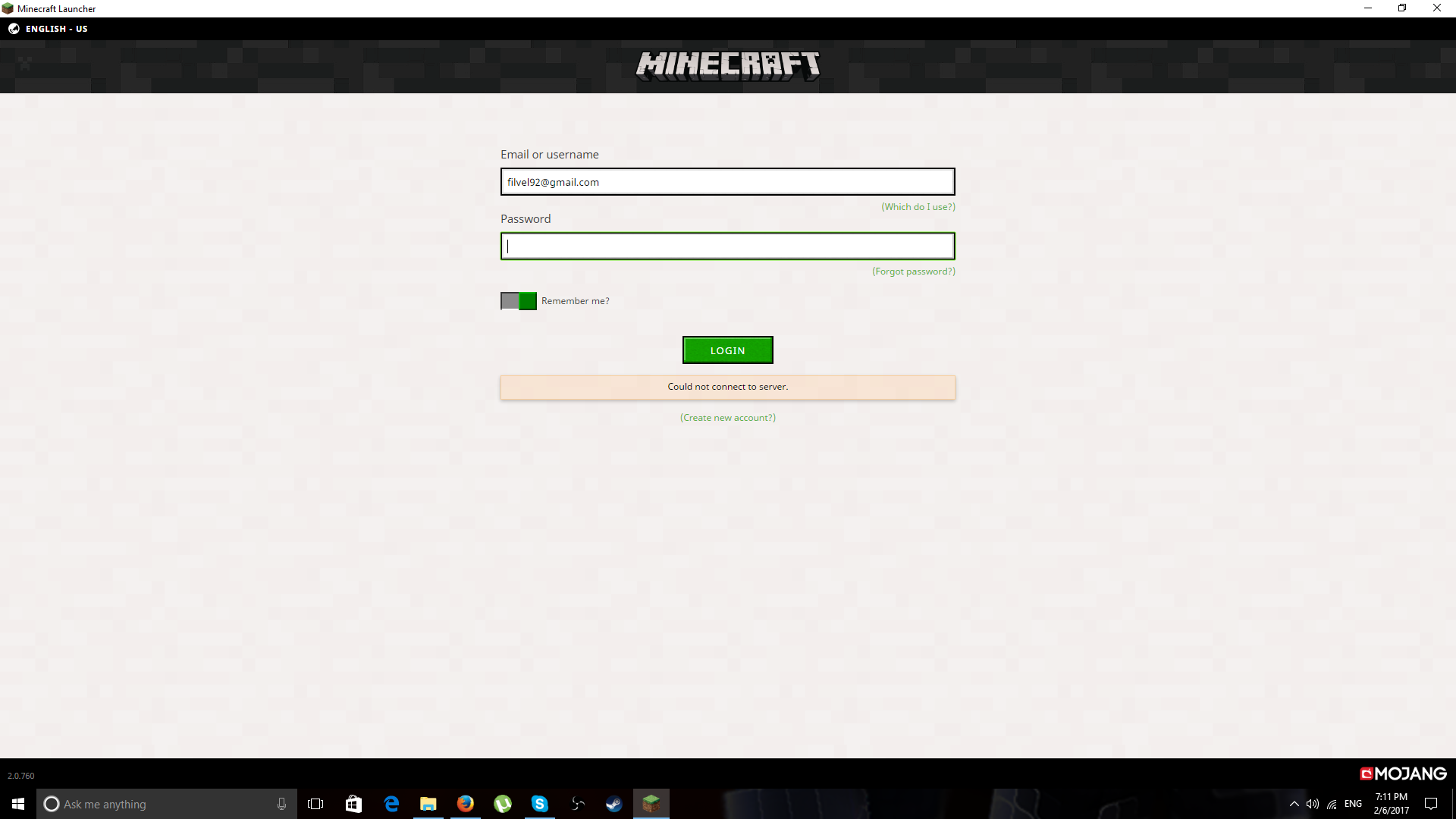This screenshot has width=1456, height=819.
Task: Click the Mojang logo
Action: [1403, 773]
